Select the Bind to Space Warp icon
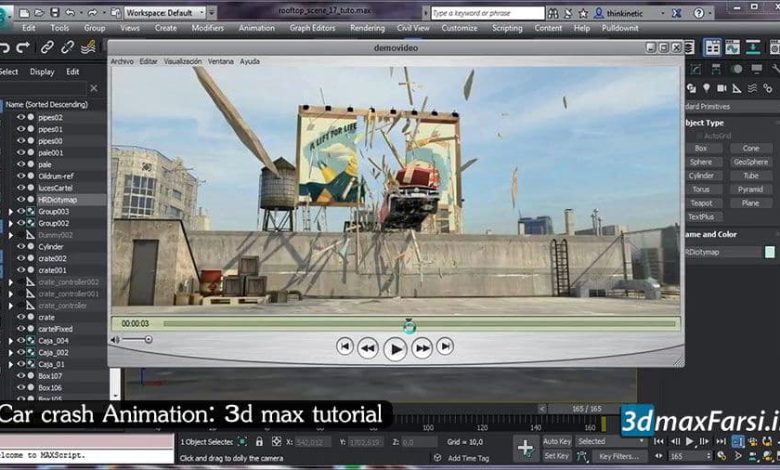This screenshot has width=780, height=470. click(x=88, y=47)
